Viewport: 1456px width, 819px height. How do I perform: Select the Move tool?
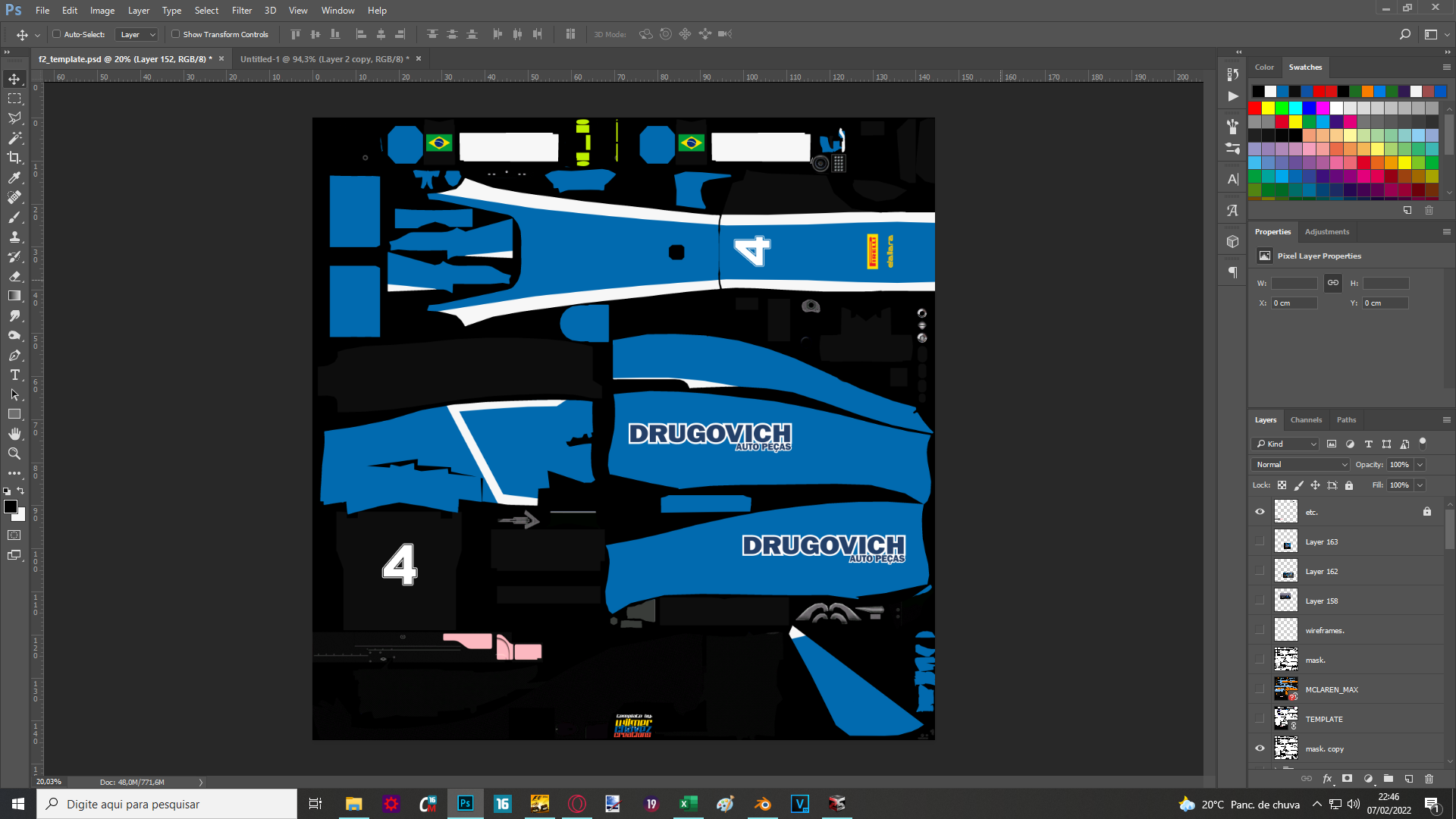click(14, 79)
